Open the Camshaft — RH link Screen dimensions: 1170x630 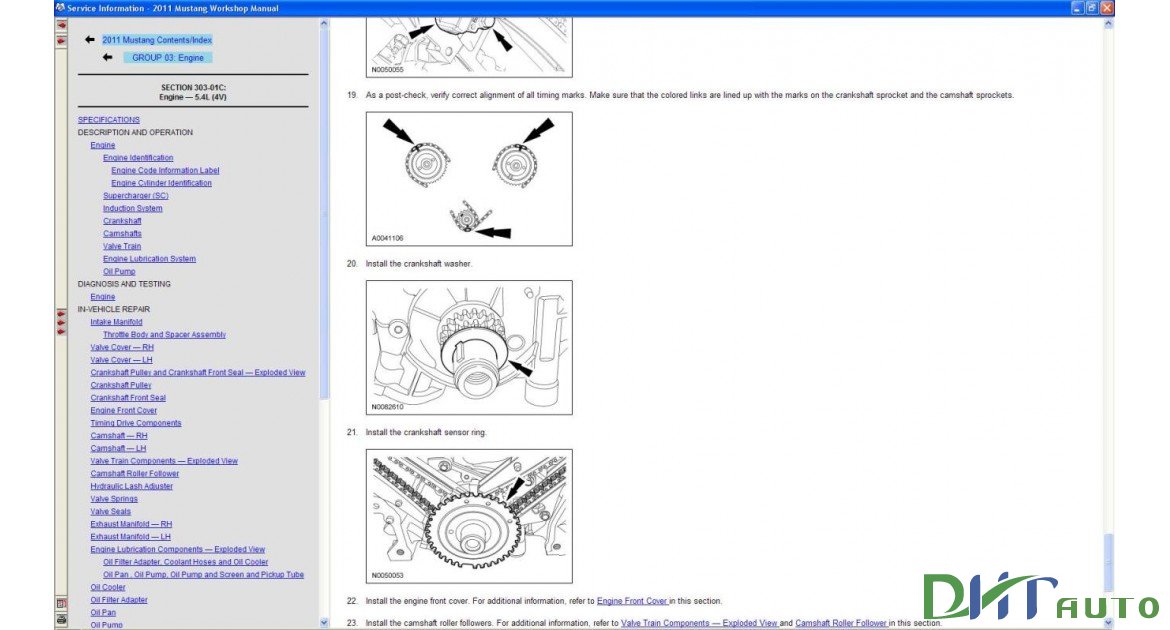119,436
